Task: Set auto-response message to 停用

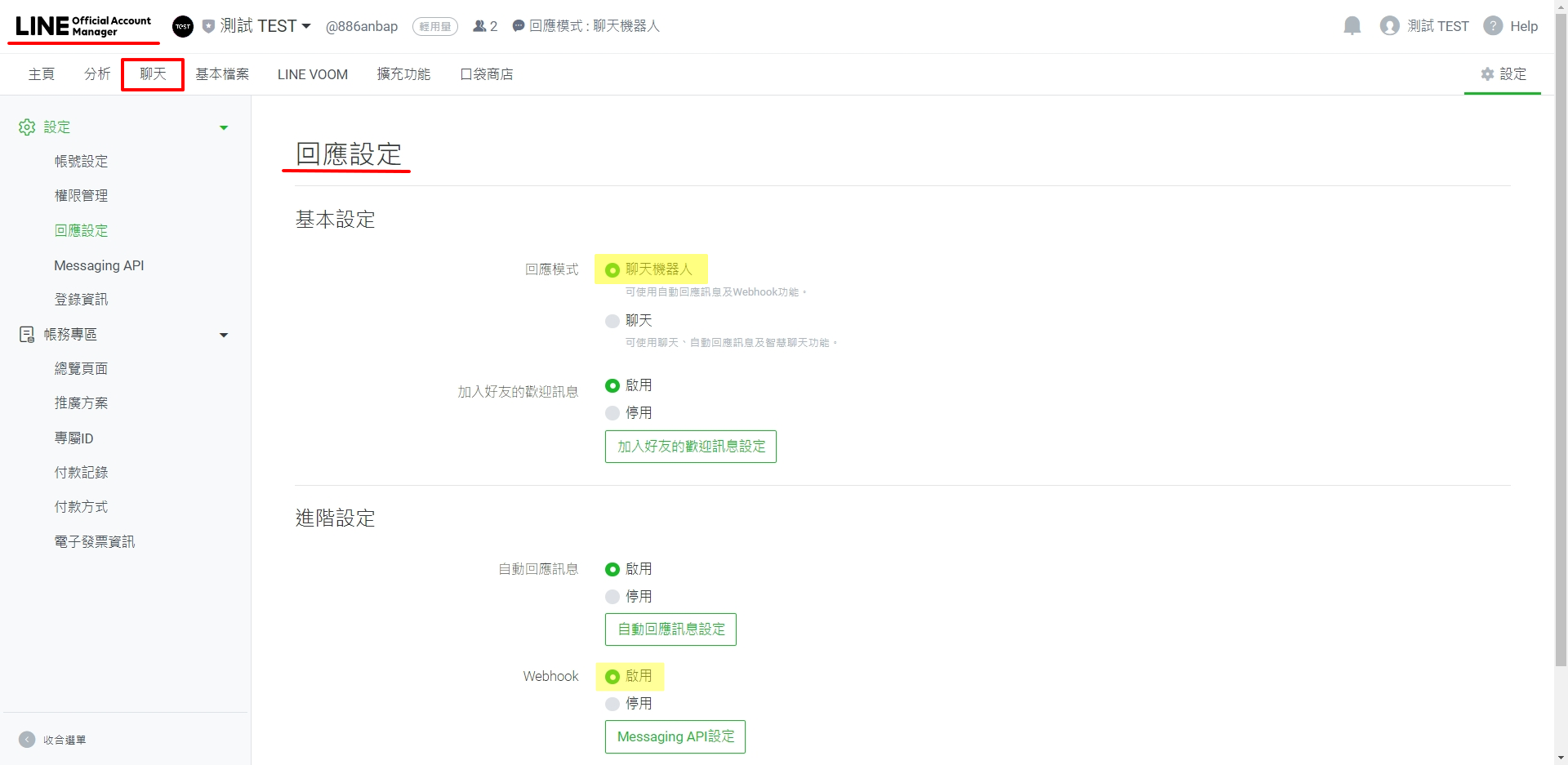Action: 612,597
